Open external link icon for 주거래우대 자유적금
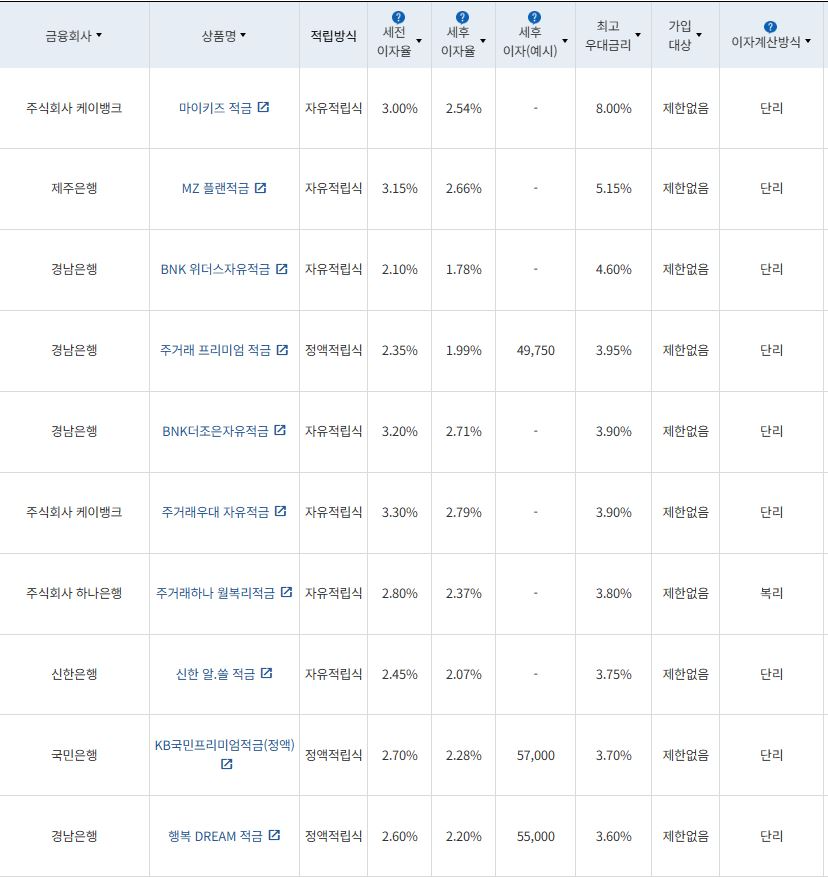828x877 pixels. (280, 511)
